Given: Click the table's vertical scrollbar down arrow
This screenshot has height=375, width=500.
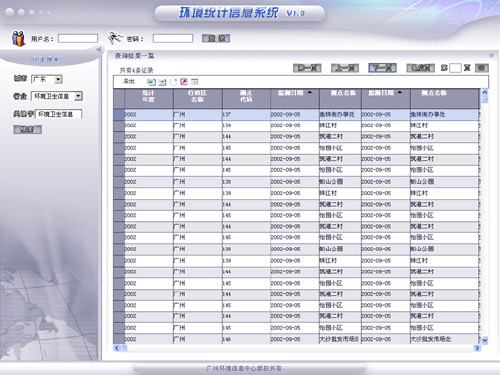Looking at the screenshot, I should coord(485,340).
